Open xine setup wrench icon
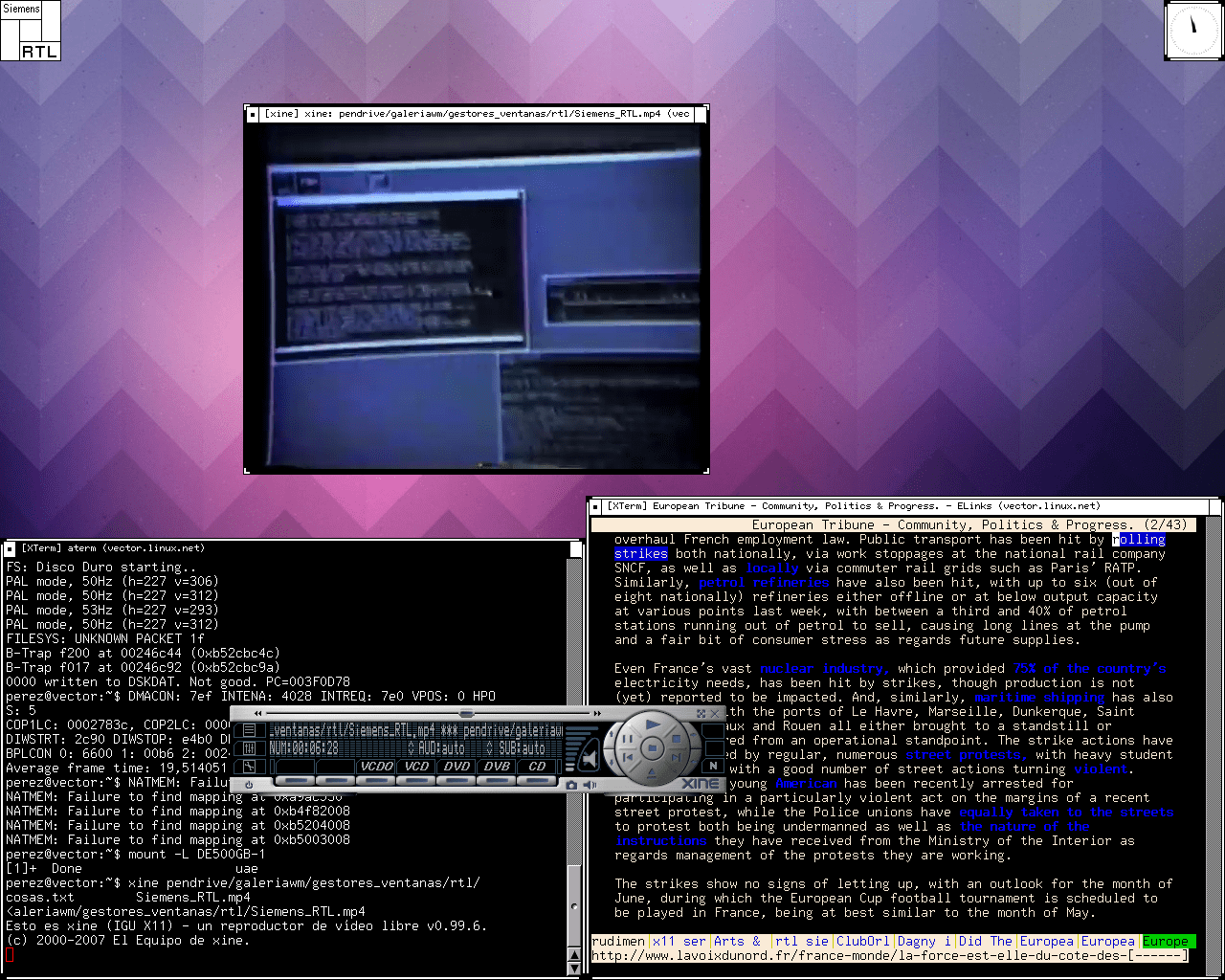 pos(249,767)
